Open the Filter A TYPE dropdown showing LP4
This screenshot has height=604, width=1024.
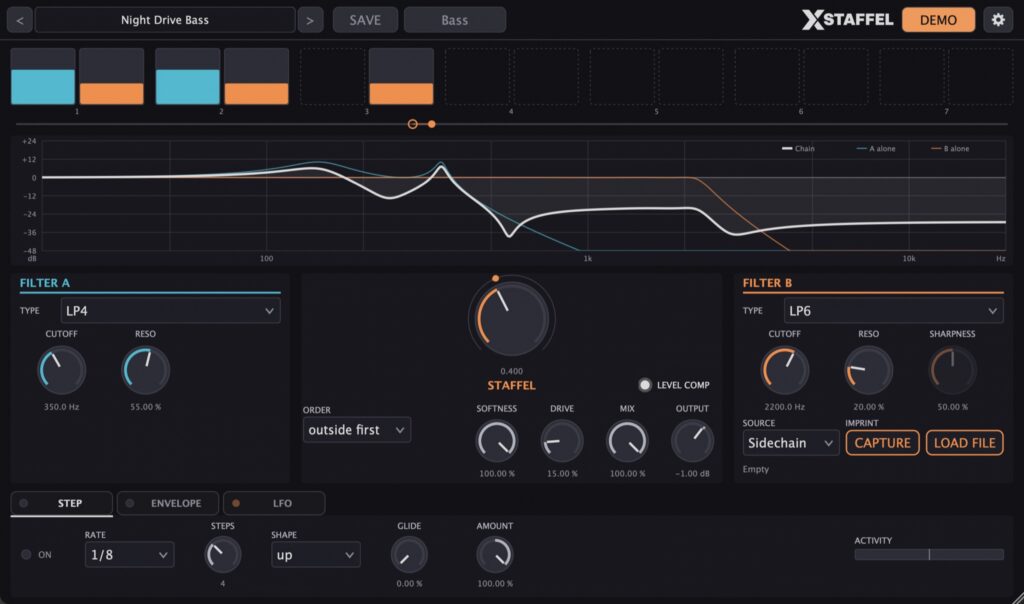[x=170, y=311]
